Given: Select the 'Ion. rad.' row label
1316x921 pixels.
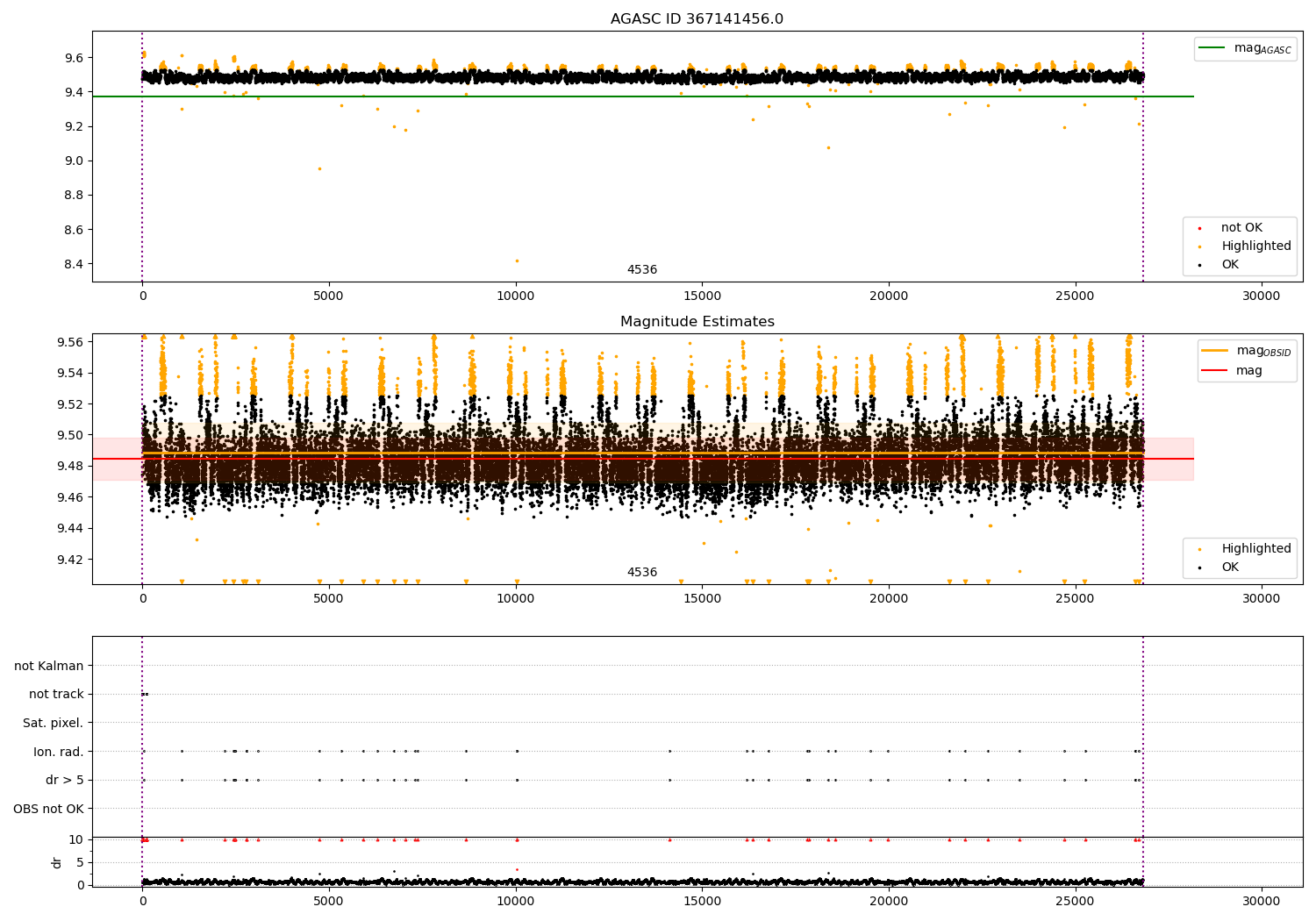Looking at the screenshot, I should point(59,752).
